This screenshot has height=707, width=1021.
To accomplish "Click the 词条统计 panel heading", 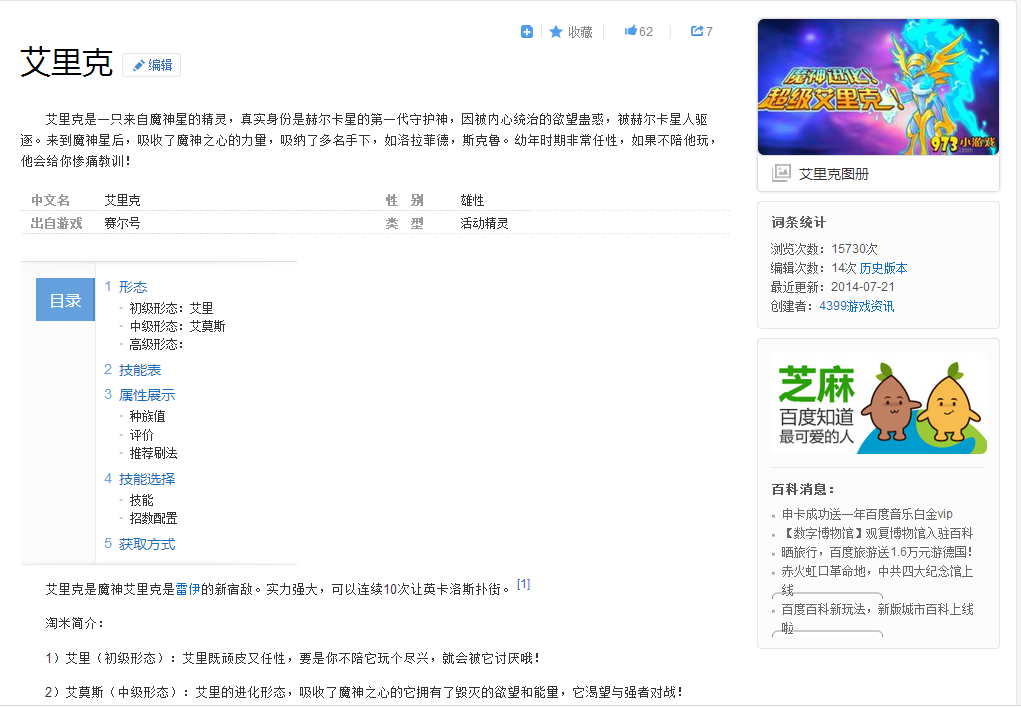I will point(798,223).
